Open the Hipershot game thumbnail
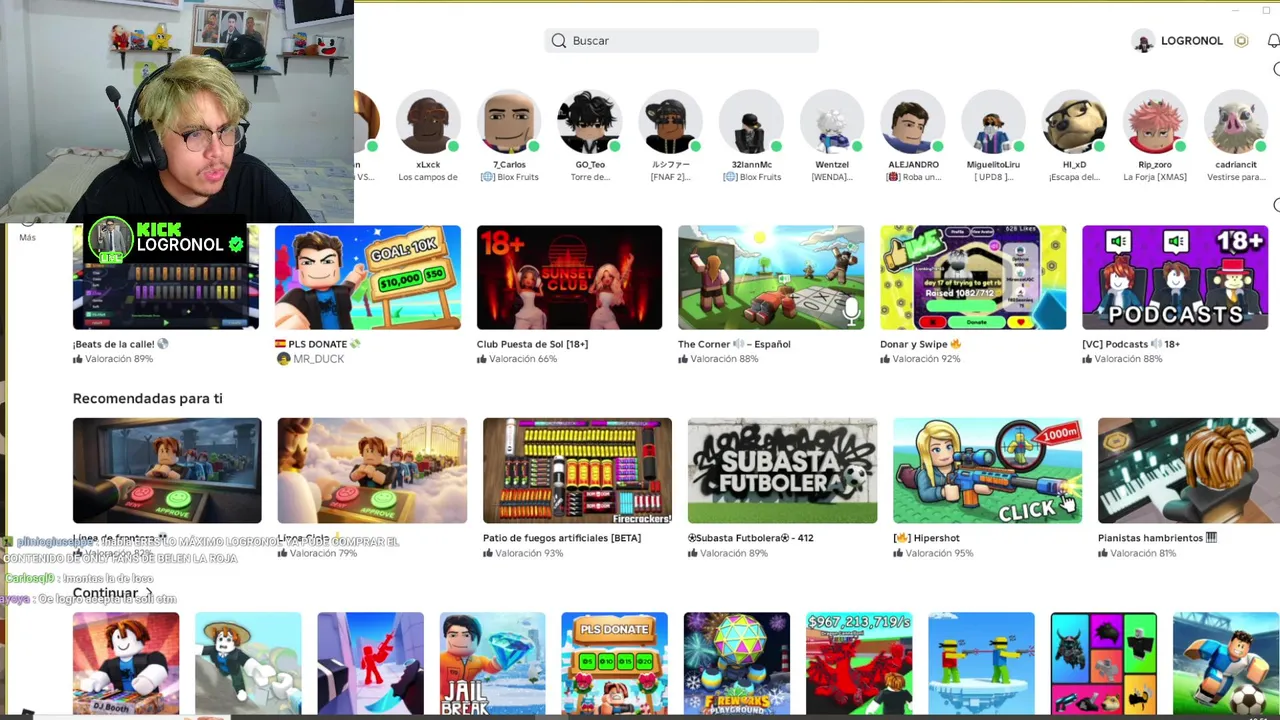This screenshot has height=720, width=1280. point(987,470)
